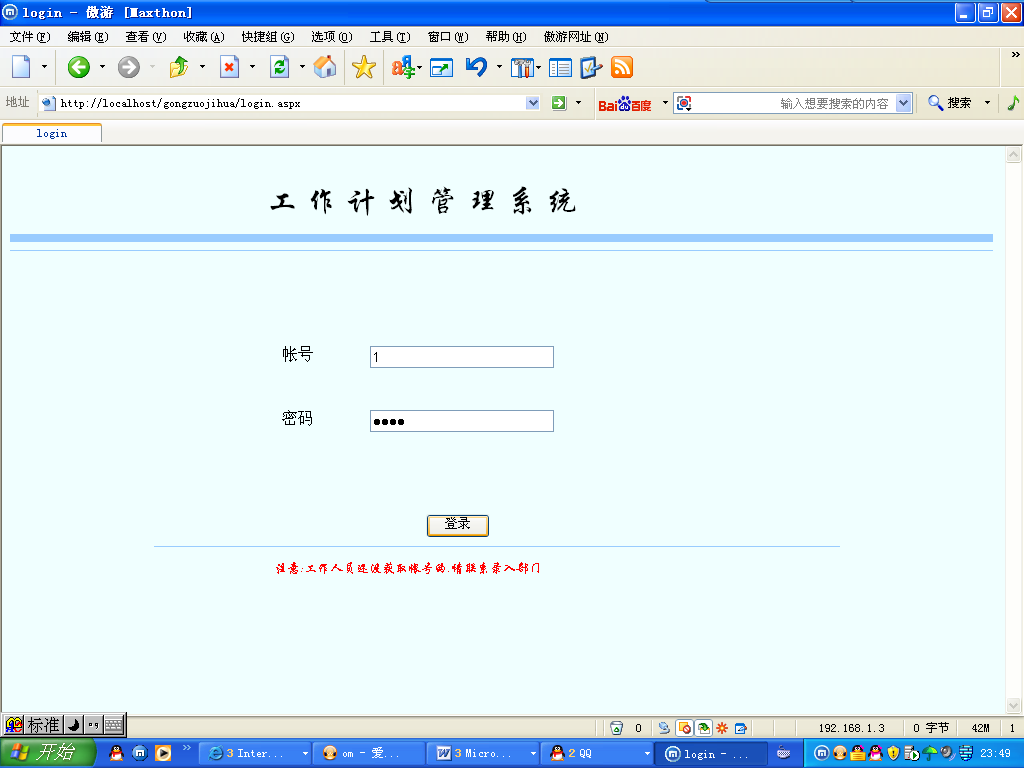Open the tools (wrench) toolbar icon
The width and height of the screenshot is (1024, 768).
(522, 67)
